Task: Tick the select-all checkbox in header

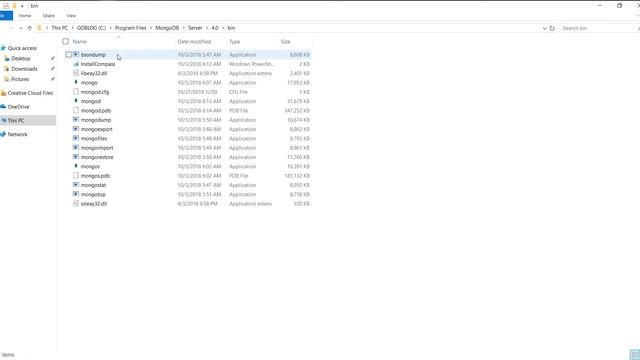Action: (66, 41)
